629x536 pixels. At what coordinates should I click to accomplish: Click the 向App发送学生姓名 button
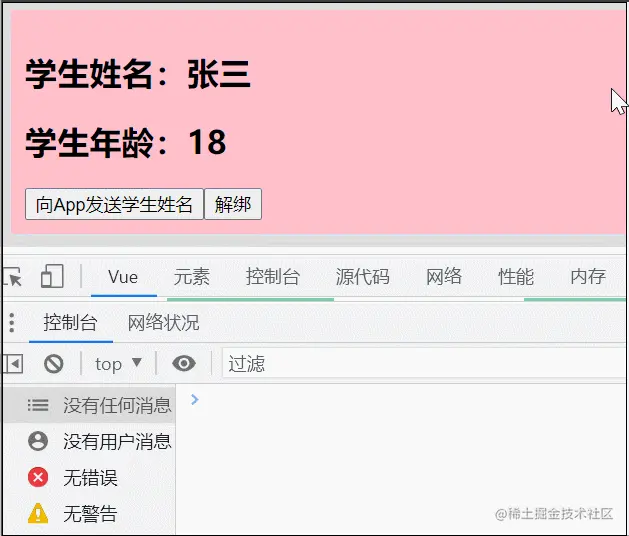click(x=114, y=204)
